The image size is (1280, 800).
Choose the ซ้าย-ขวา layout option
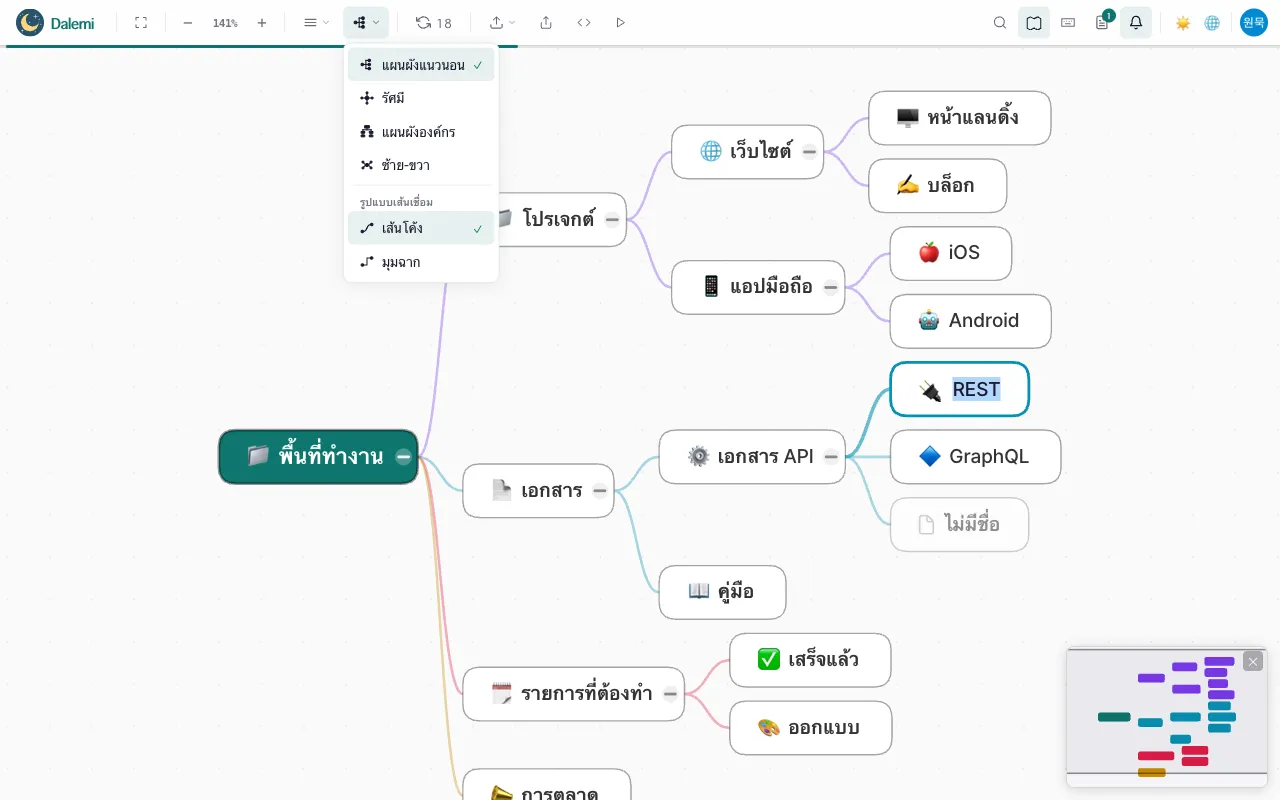(421, 165)
